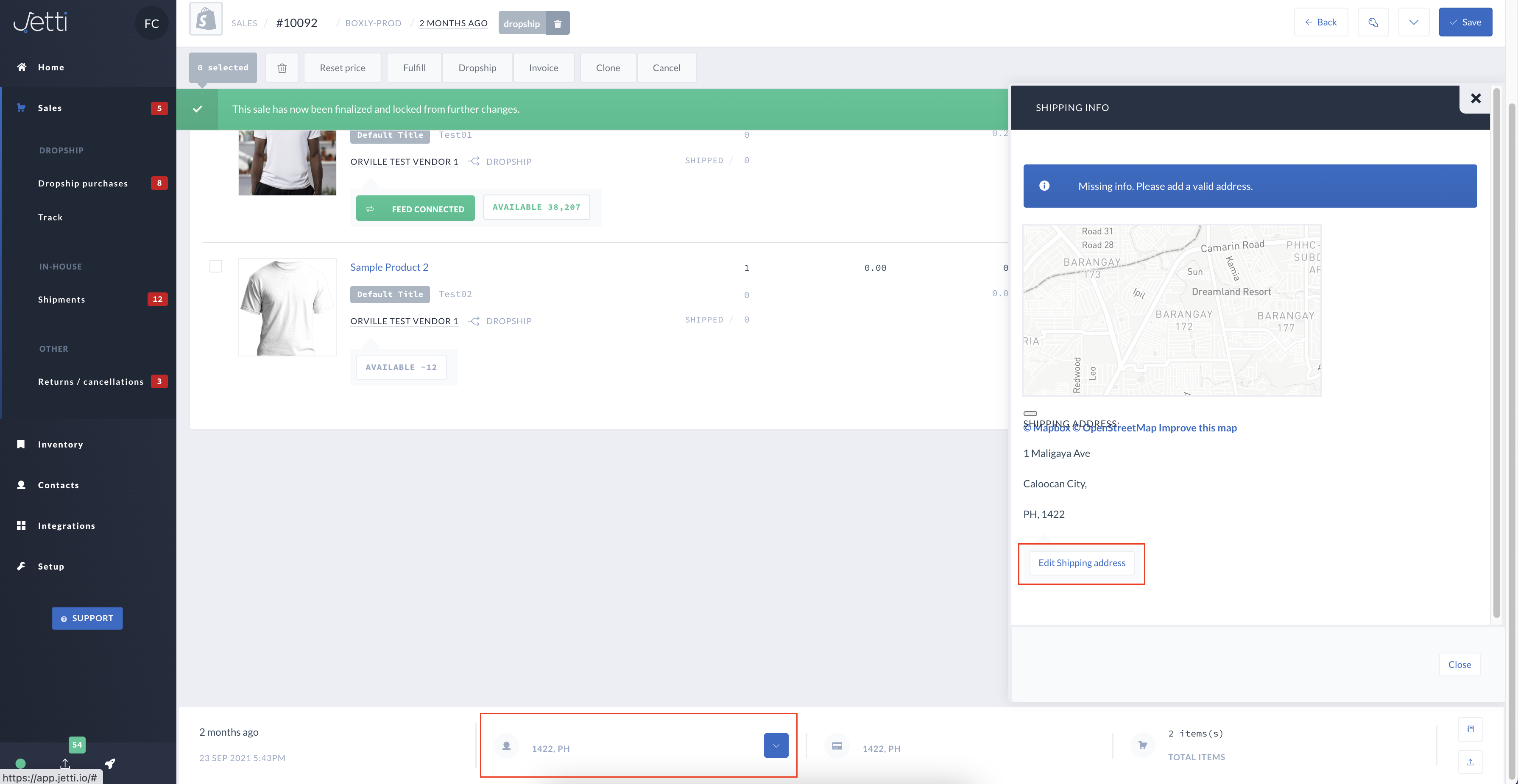Click the FEED CONNECTED badge
The image size is (1518, 784).
pos(416,209)
